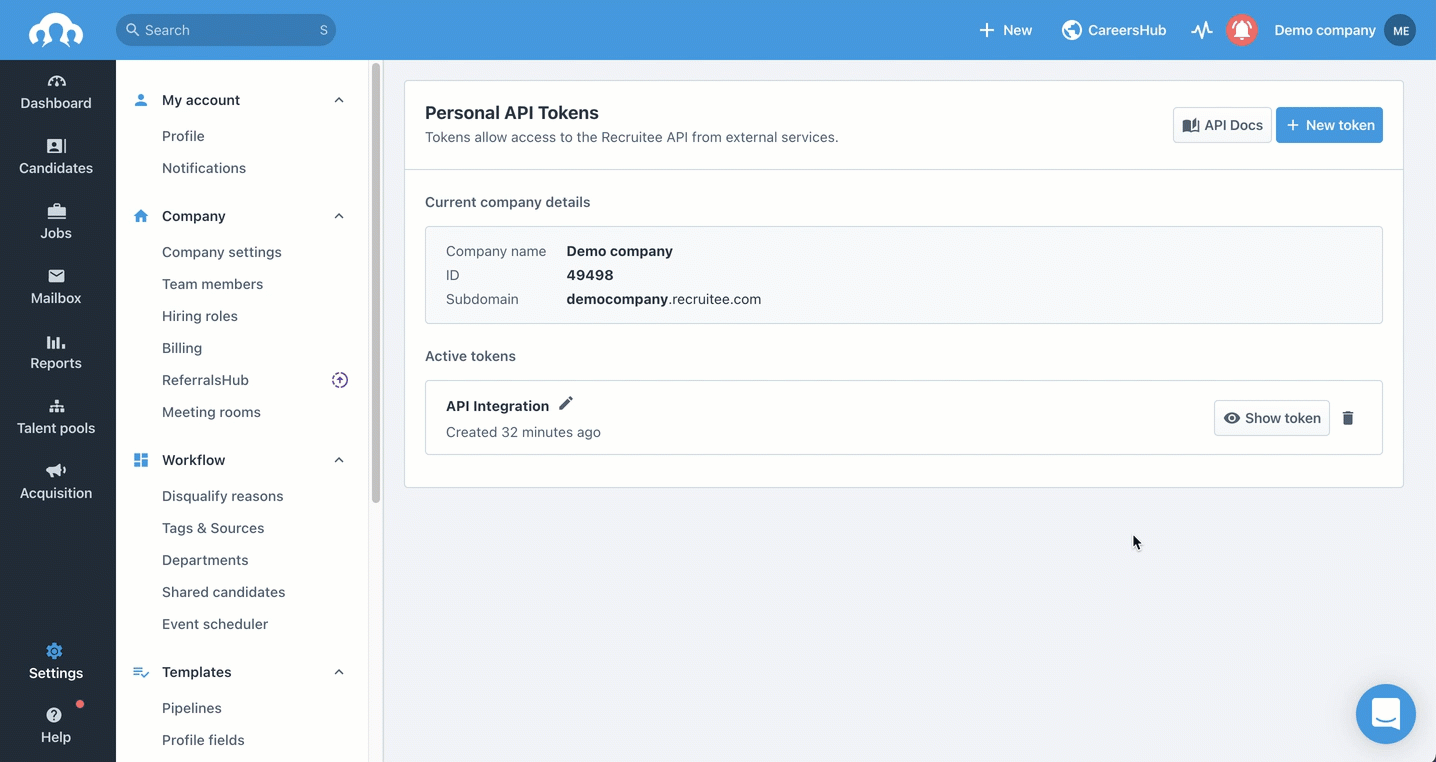
Task: Click the Workflow grid icon
Action: coord(141,460)
